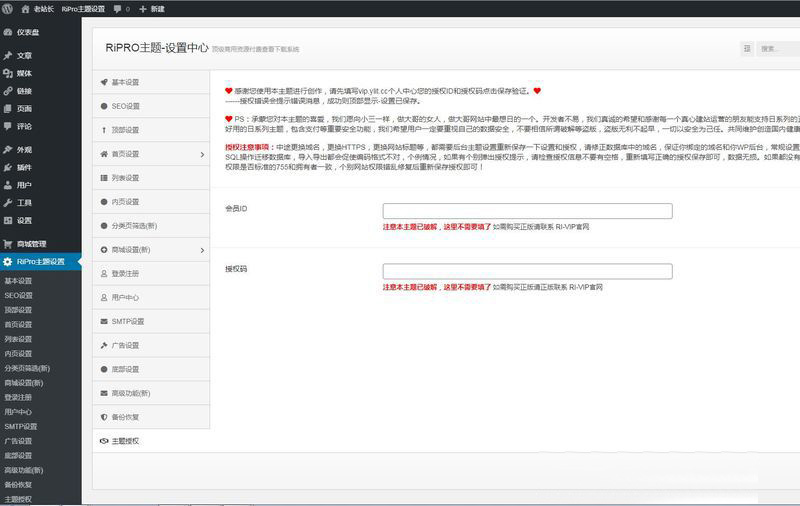
Task: Click the 商城管理 shopping cart icon
Action: pos(8,244)
